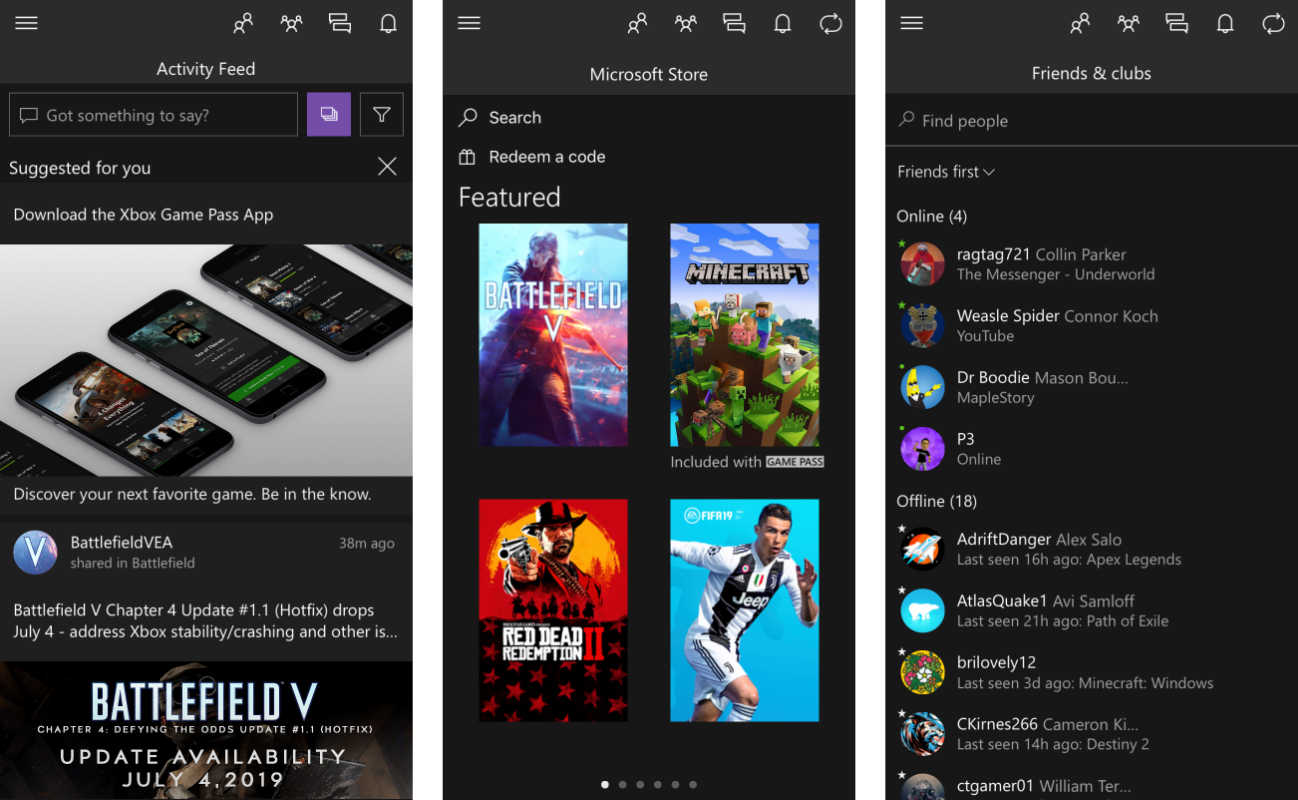
Task: Open Battlefield V update availability banner image
Action: point(206,731)
